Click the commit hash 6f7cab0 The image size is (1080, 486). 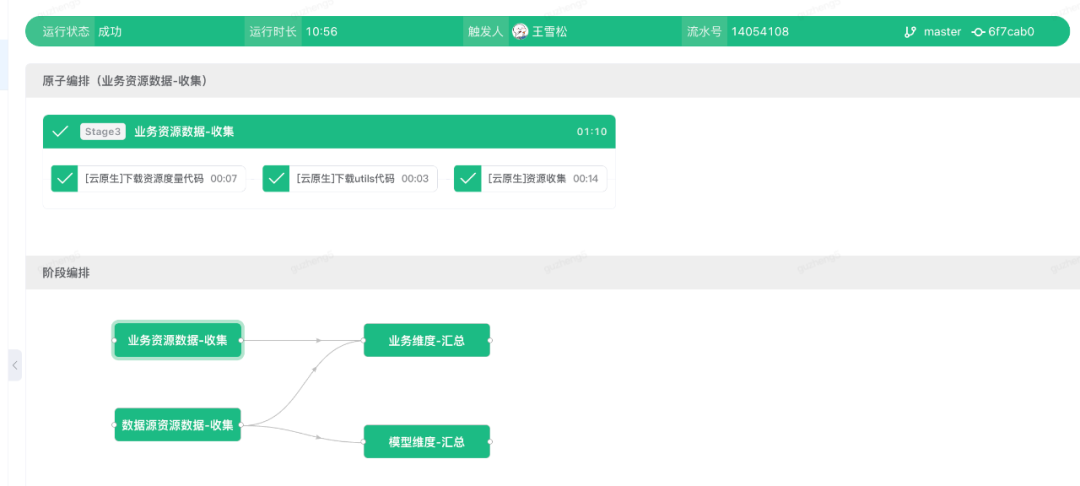(x=1011, y=32)
